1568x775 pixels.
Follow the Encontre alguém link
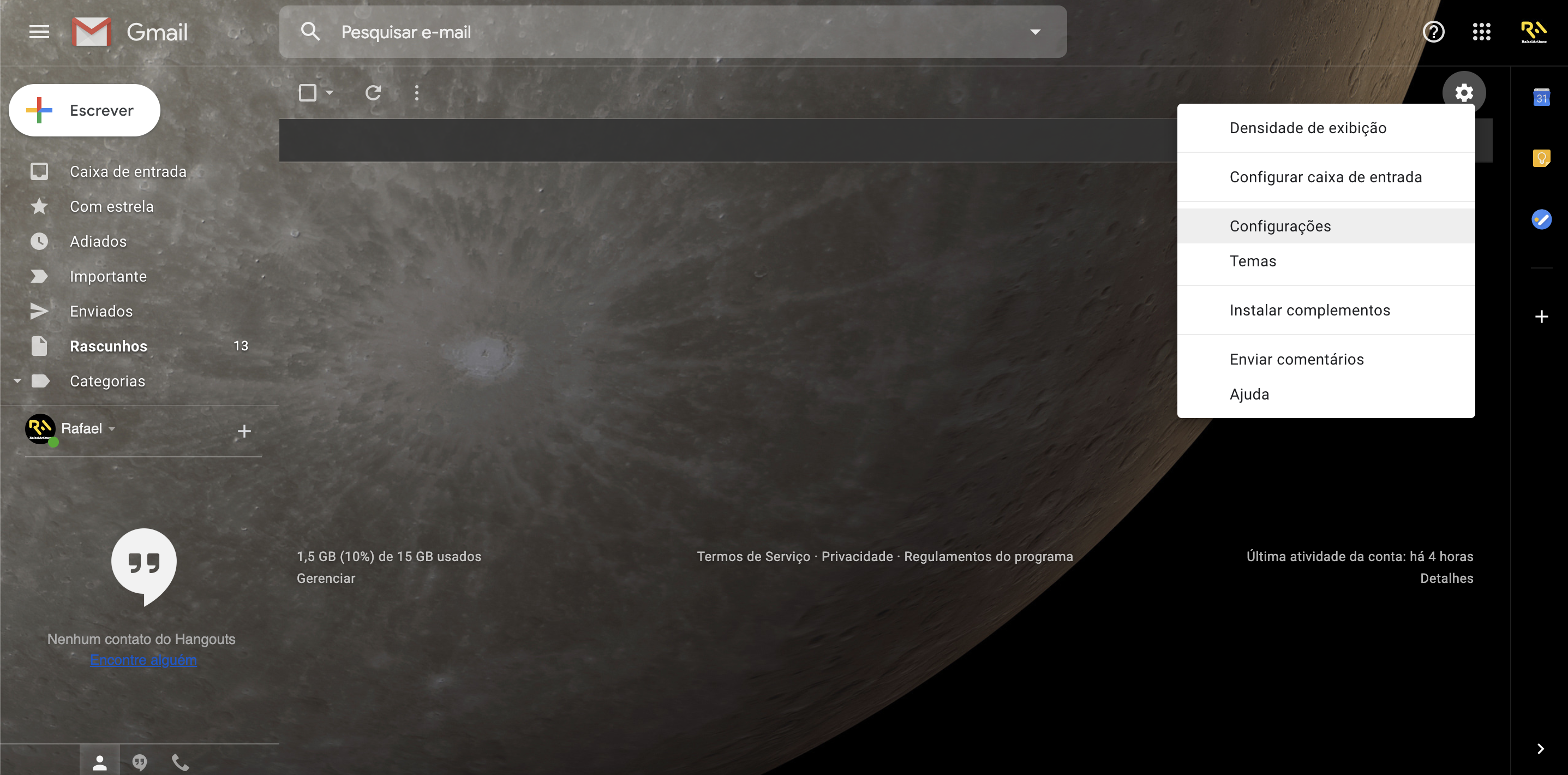(x=143, y=660)
